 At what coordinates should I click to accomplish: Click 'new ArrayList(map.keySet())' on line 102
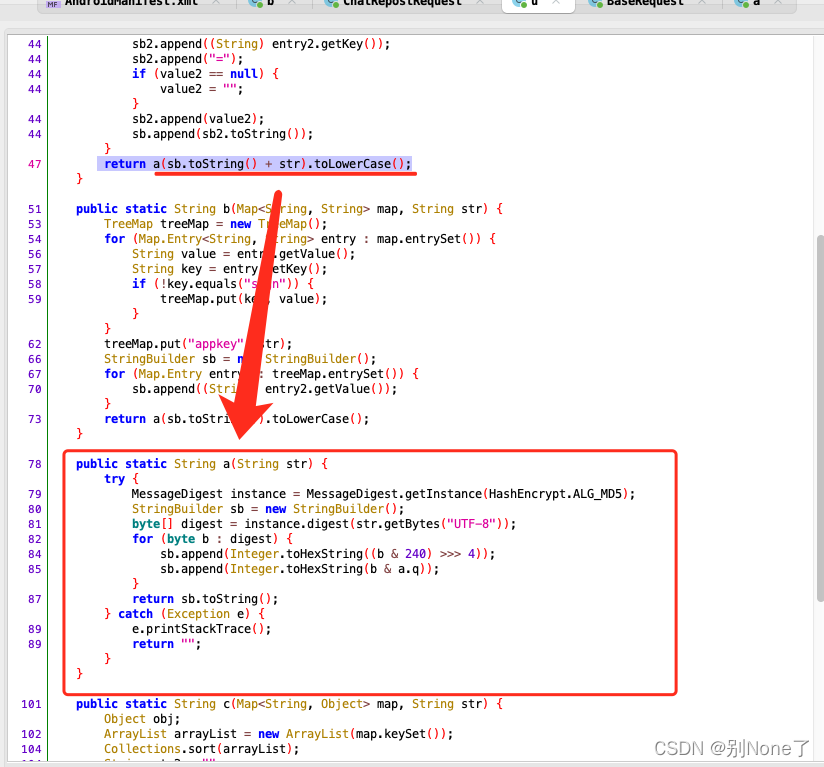click(352, 734)
